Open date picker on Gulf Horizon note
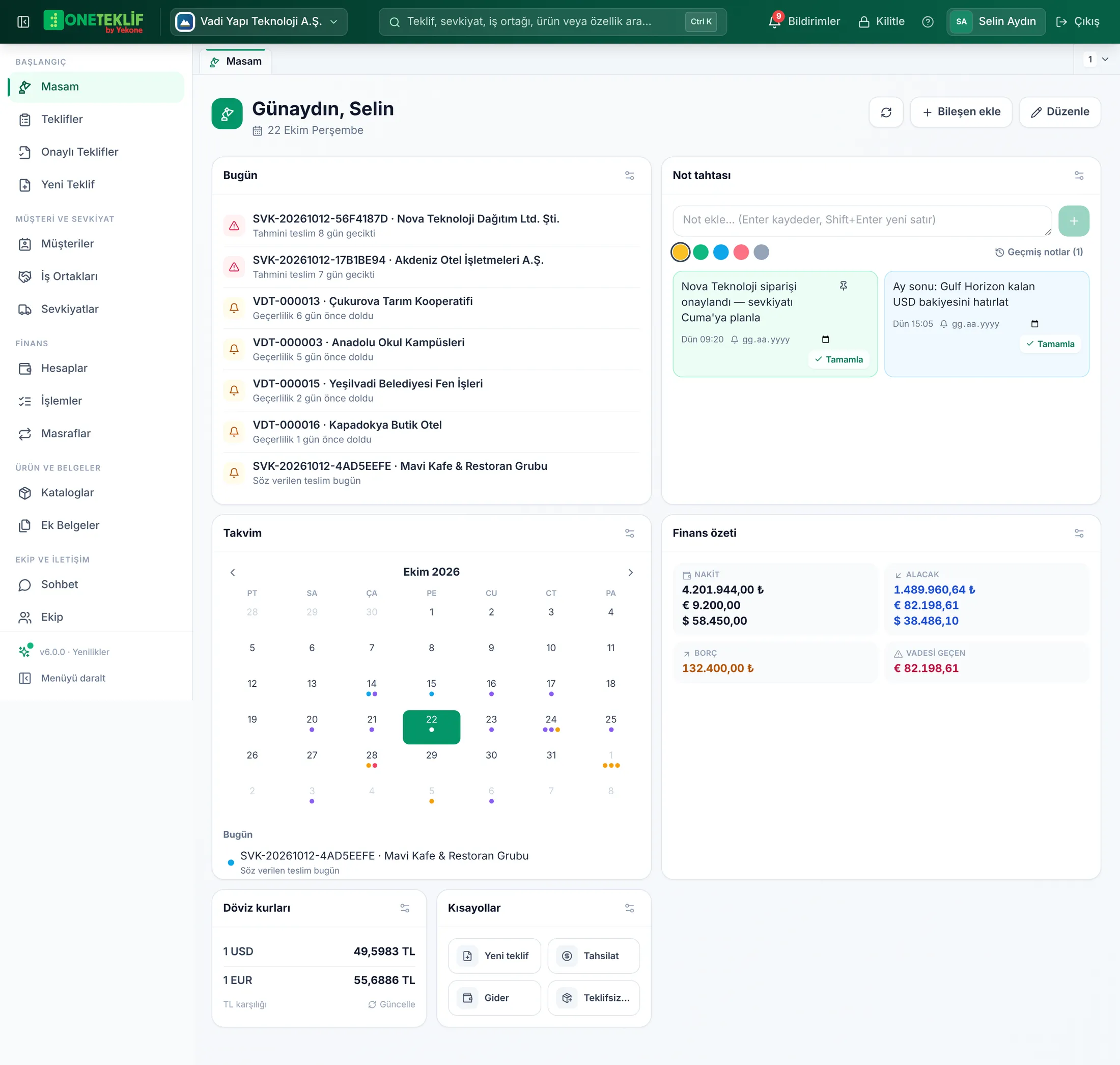 click(1034, 324)
